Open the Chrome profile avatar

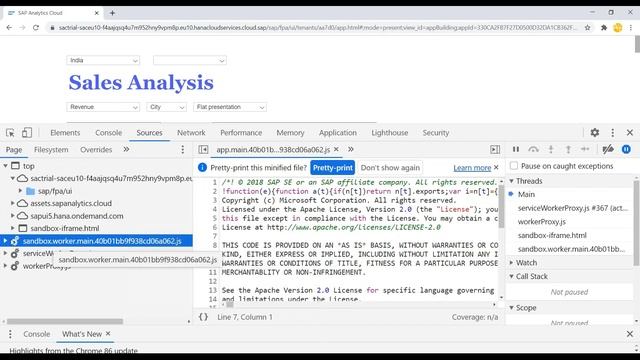(618, 28)
